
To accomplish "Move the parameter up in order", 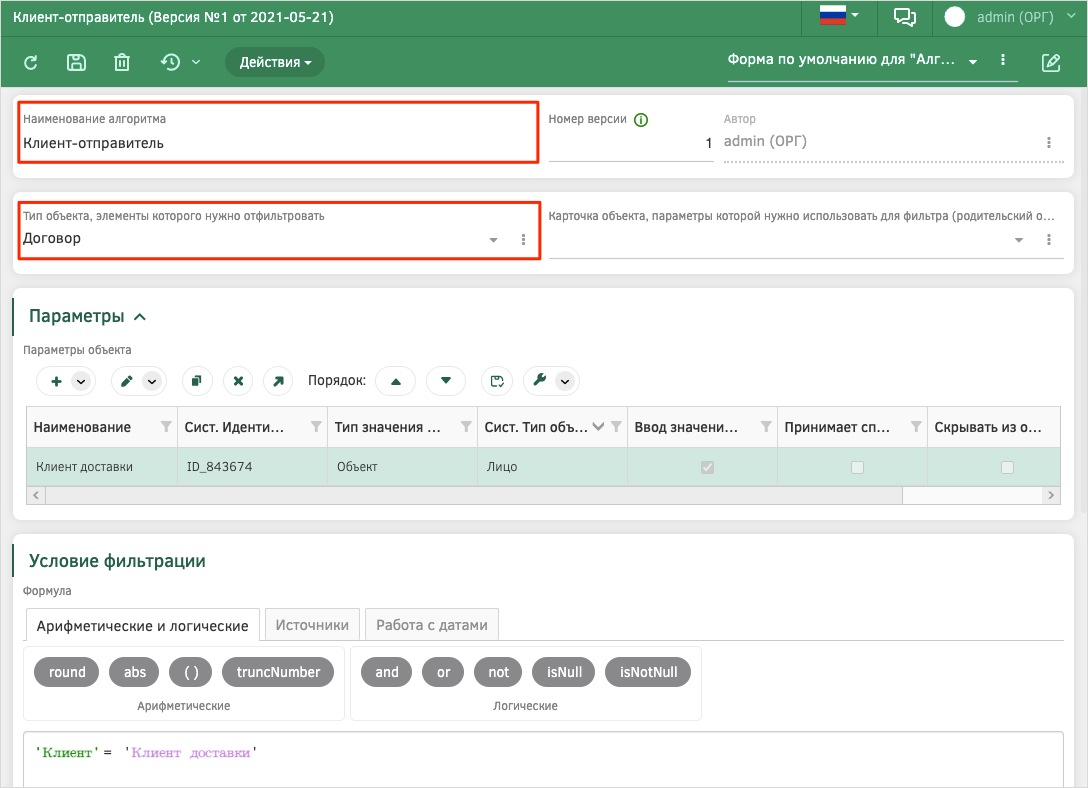I will point(396,381).
